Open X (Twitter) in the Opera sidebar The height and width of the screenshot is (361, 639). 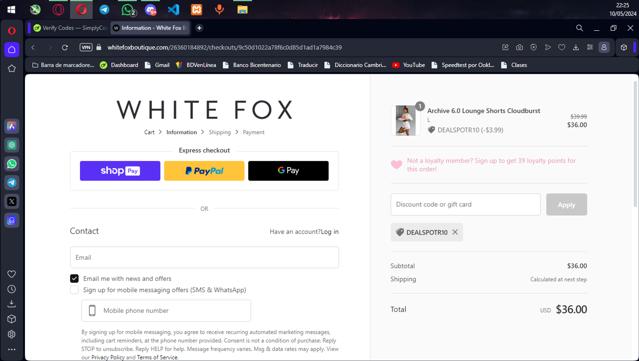(12, 201)
